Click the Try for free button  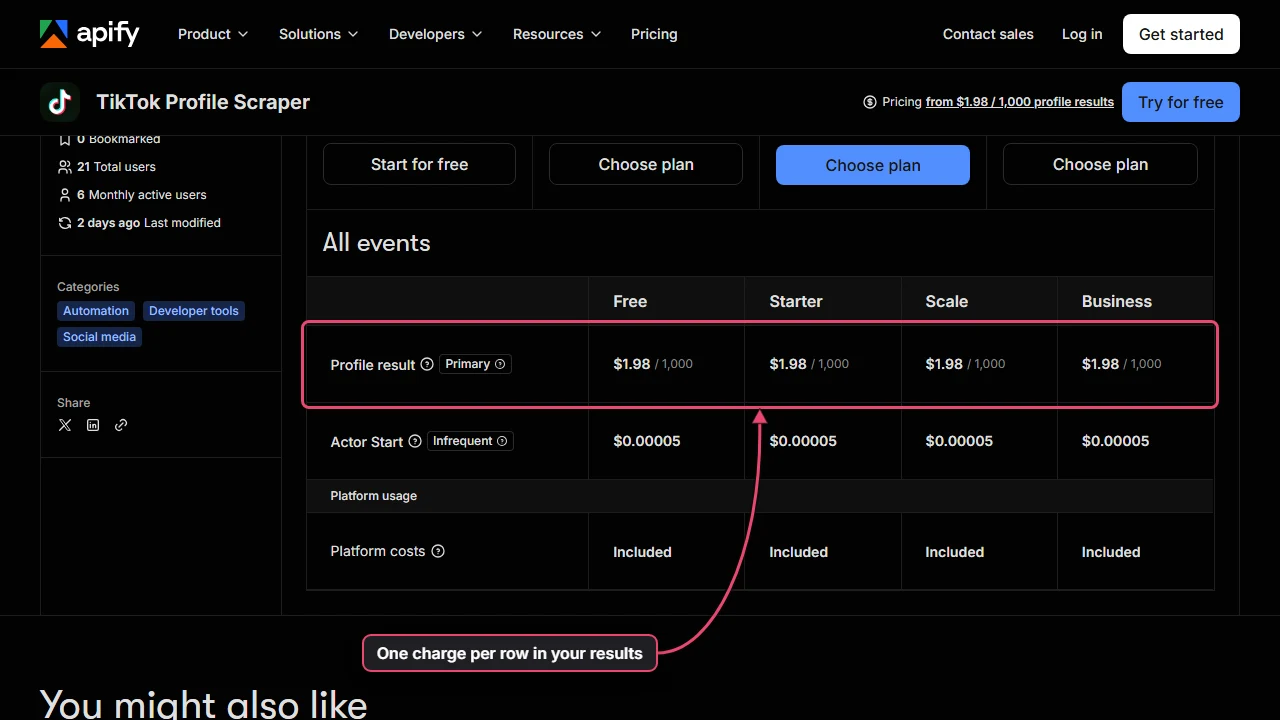pyautogui.click(x=1181, y=102)
